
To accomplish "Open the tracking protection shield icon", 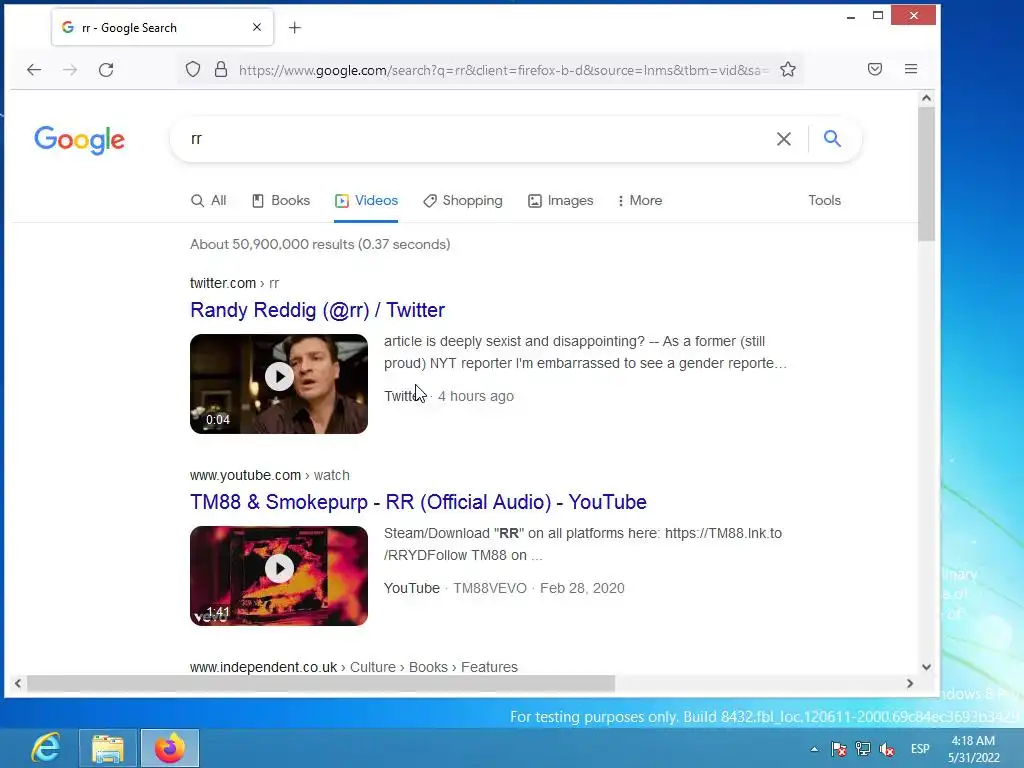I will (193, 69).
